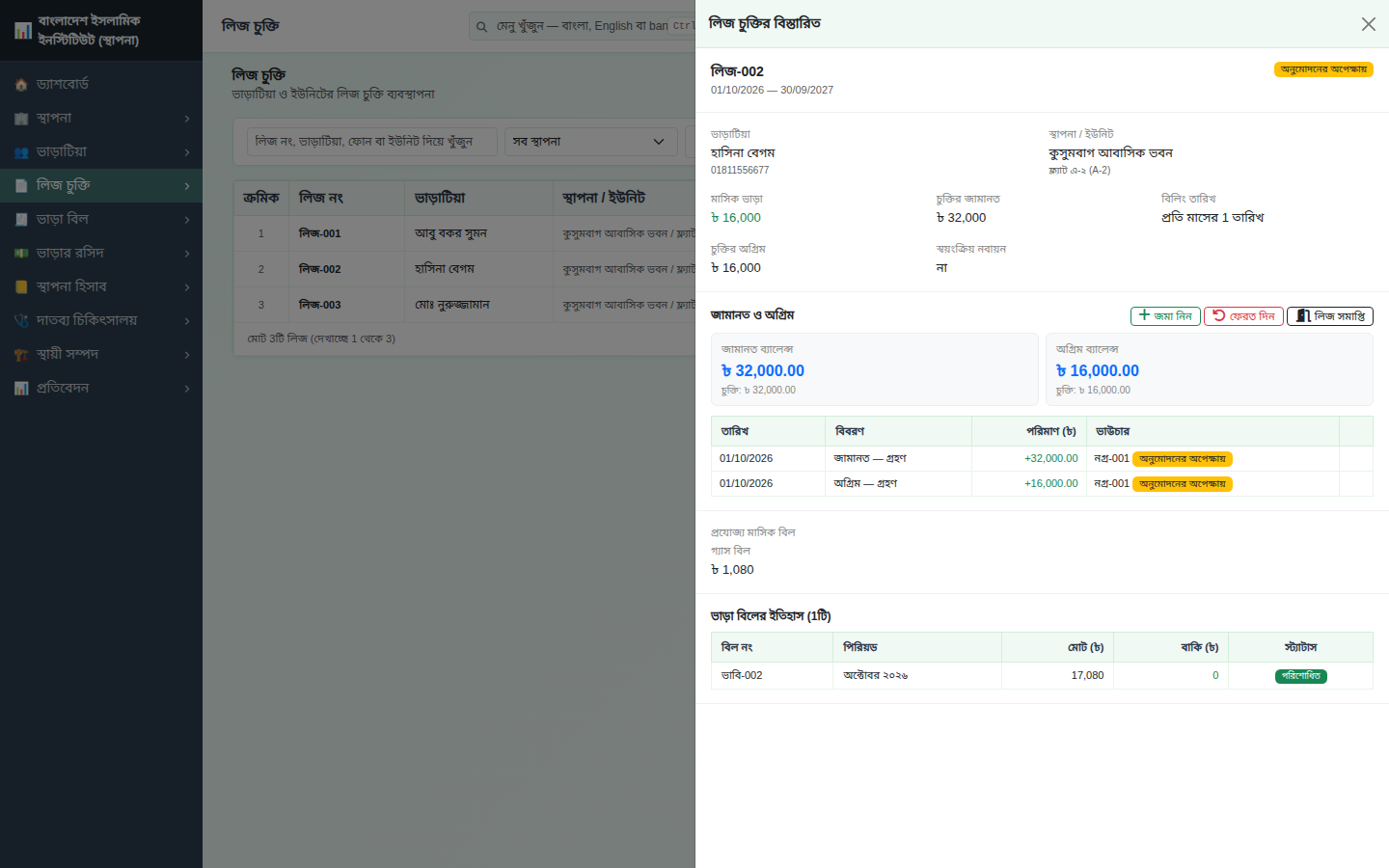Click the পরিশোধিত status badge

click(x=1301, y=676)
